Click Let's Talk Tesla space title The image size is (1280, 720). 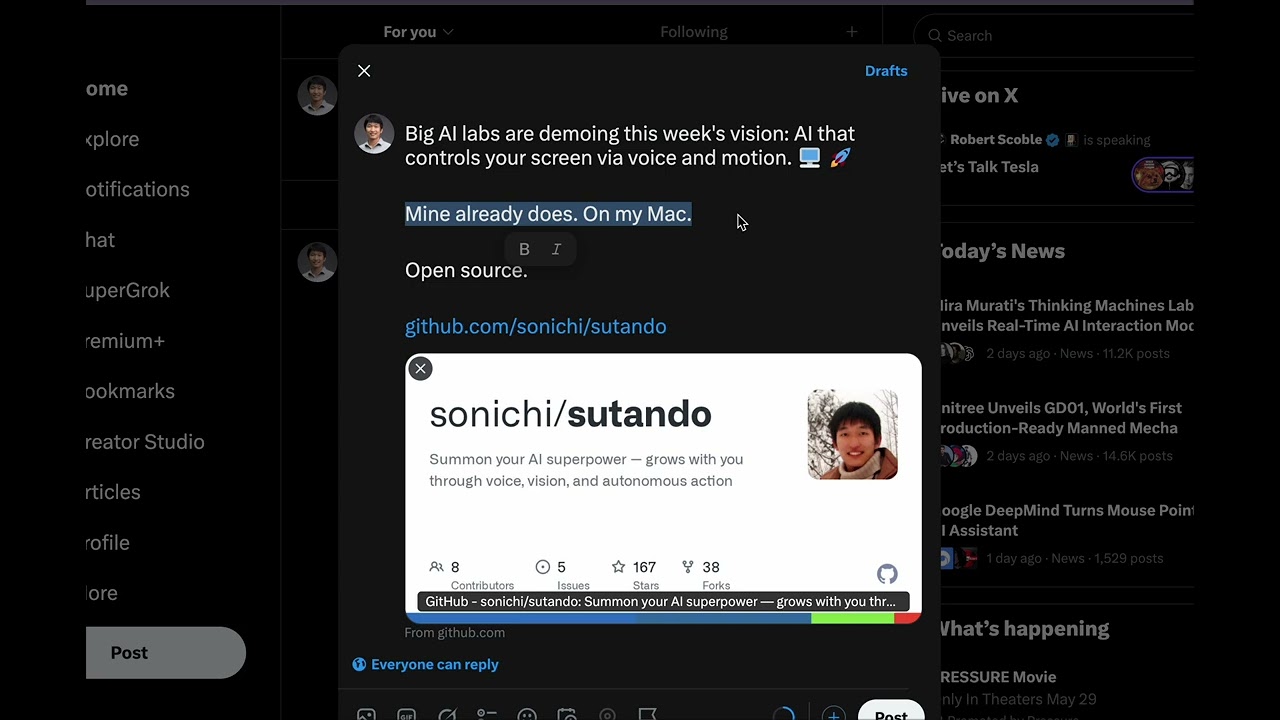(x=990, y=167)
